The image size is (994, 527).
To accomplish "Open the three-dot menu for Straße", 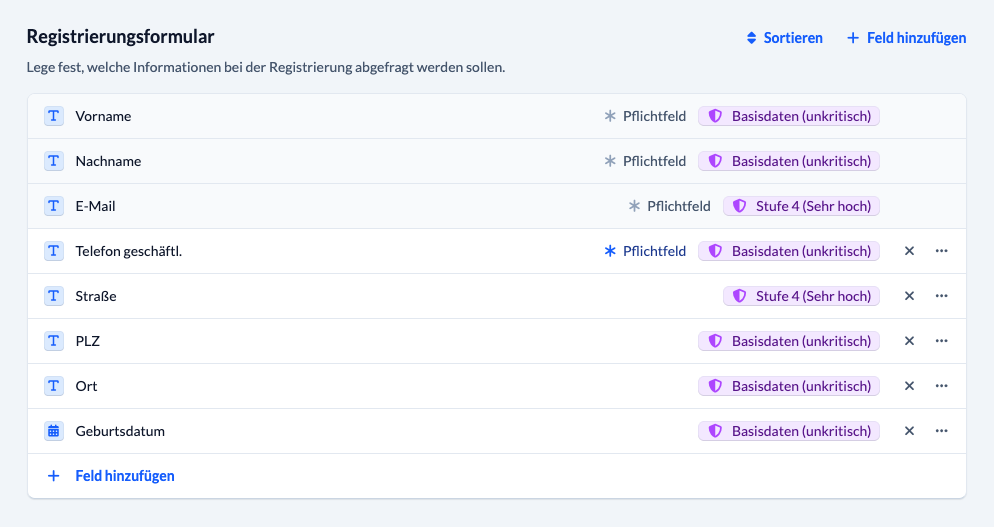I will 941,296.
